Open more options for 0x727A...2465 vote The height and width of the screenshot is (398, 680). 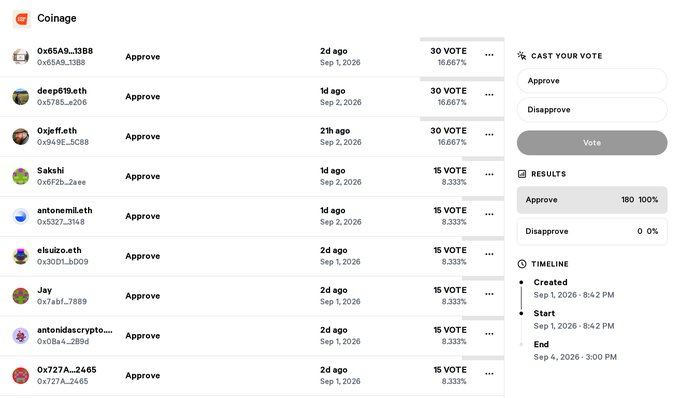[489, 374]
